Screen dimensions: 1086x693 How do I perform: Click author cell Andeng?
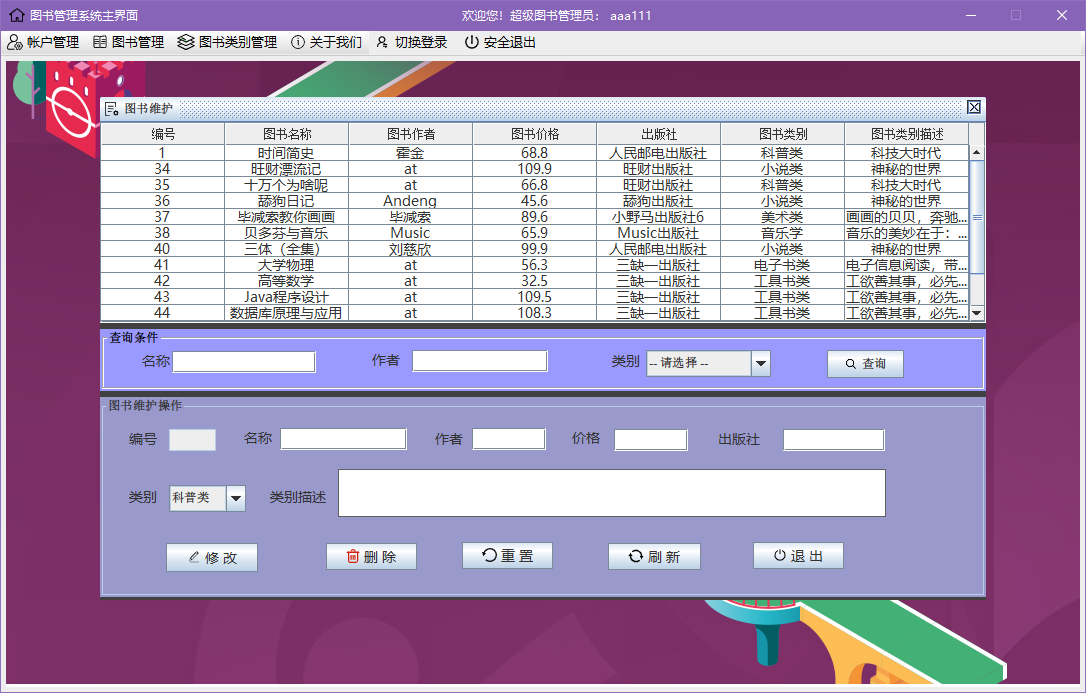[411, 201]
